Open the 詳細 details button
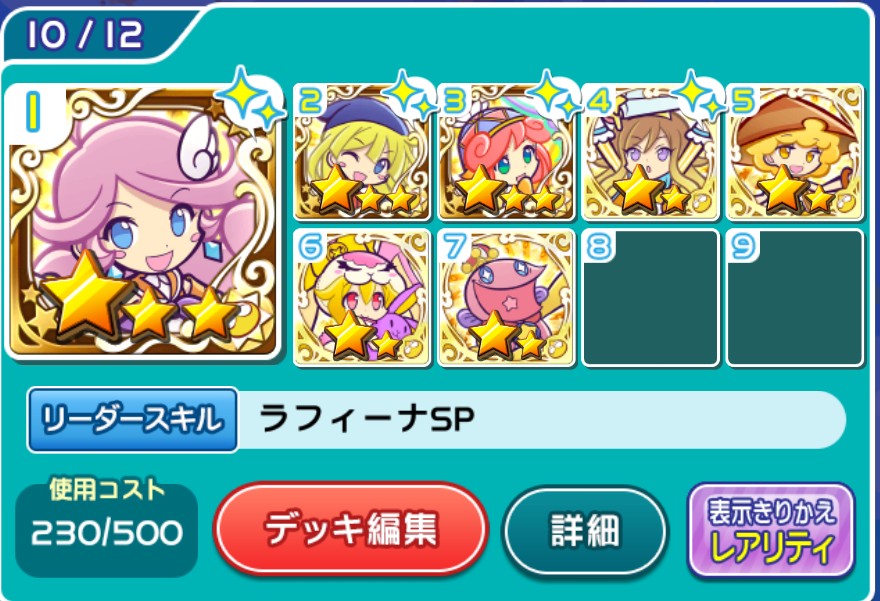Screen dimensions: 880x601 click(x=585, y=530)
